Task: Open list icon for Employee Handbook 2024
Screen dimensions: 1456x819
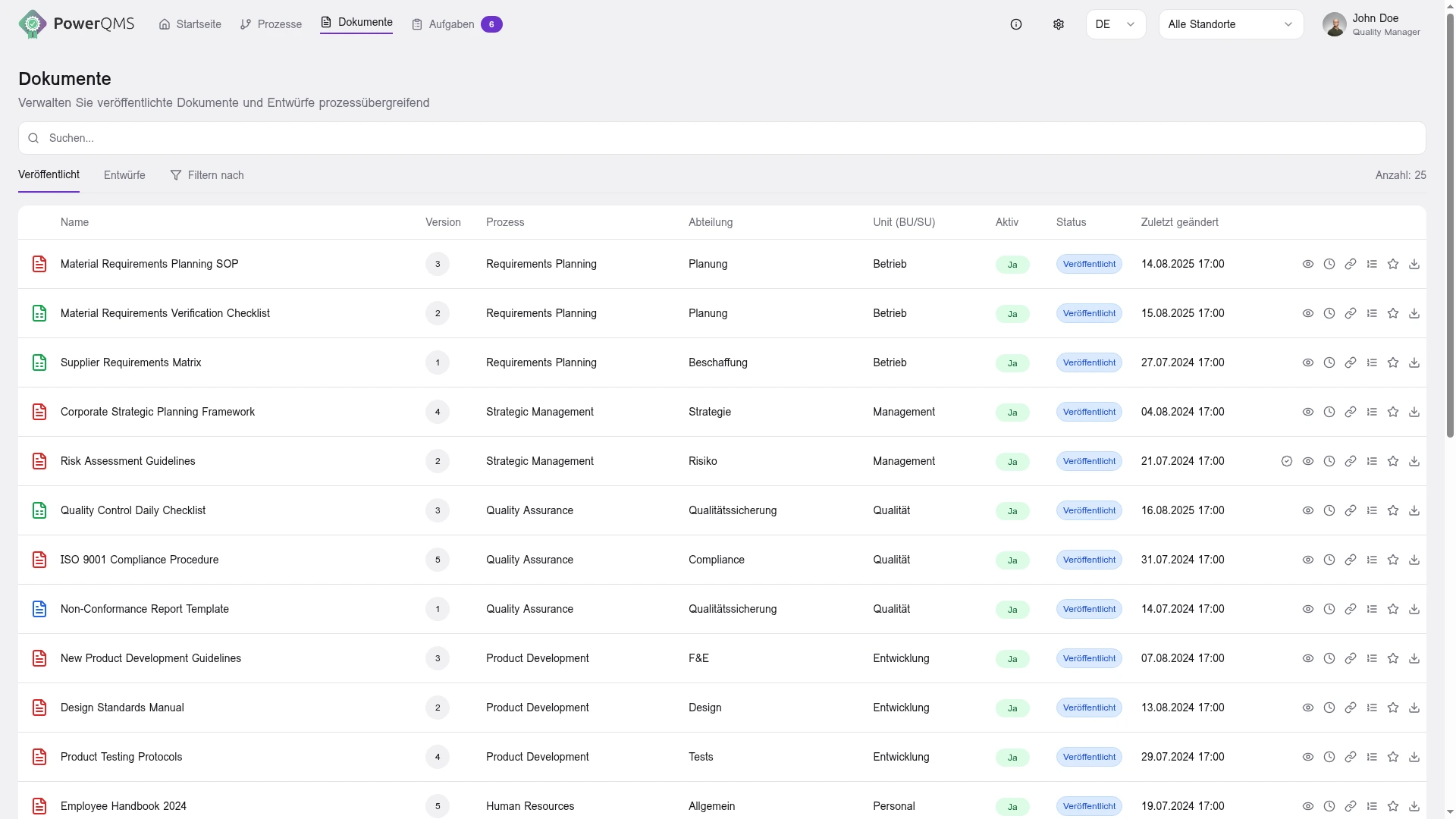Action: point(1372,806)
